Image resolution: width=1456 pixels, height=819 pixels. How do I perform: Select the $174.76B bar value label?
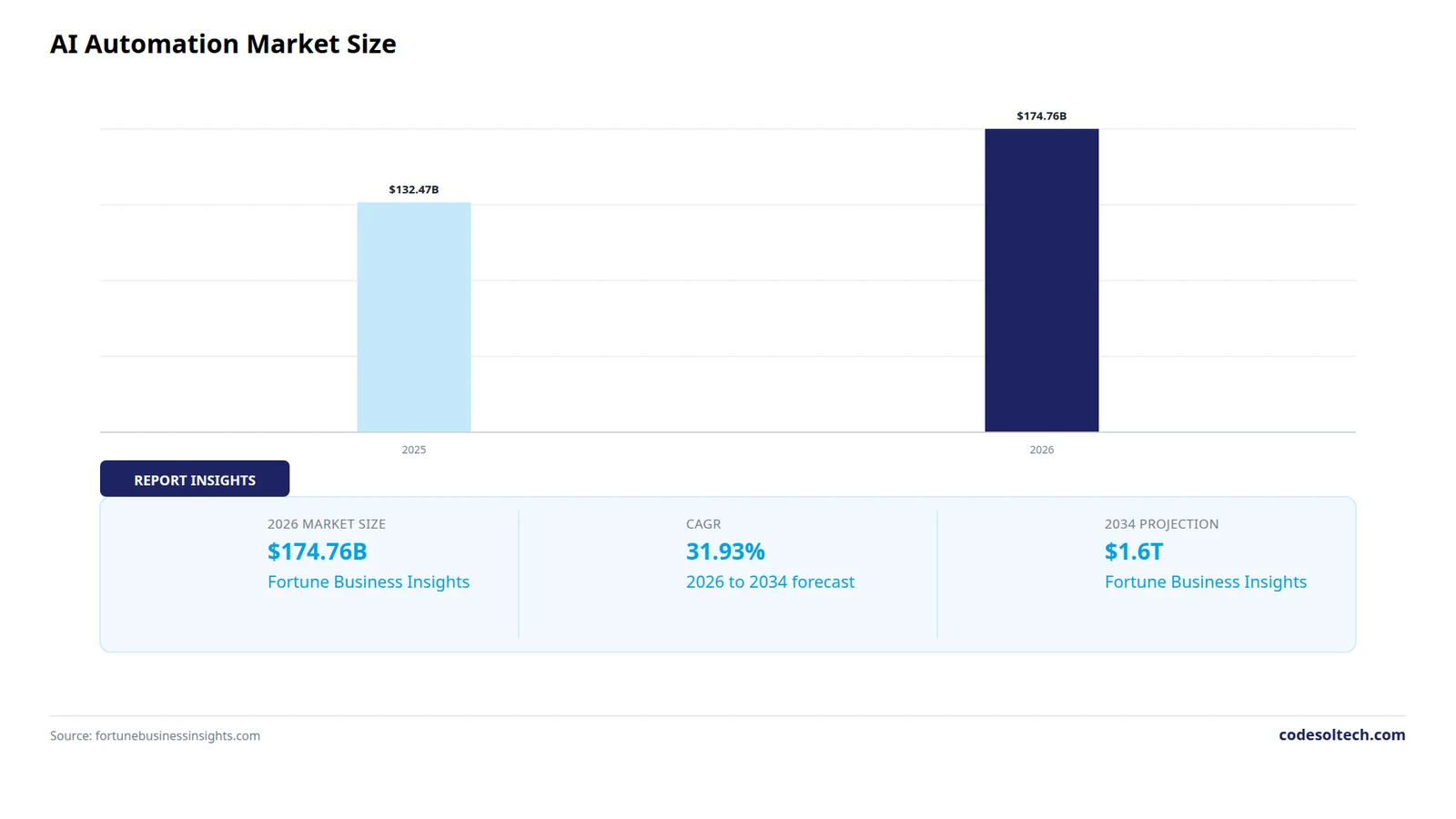(x=1042, y=116)
